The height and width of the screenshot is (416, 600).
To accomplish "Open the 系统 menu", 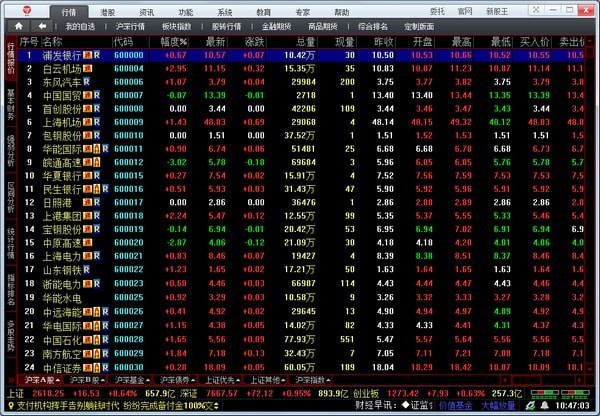I will (x=225, y=12).
